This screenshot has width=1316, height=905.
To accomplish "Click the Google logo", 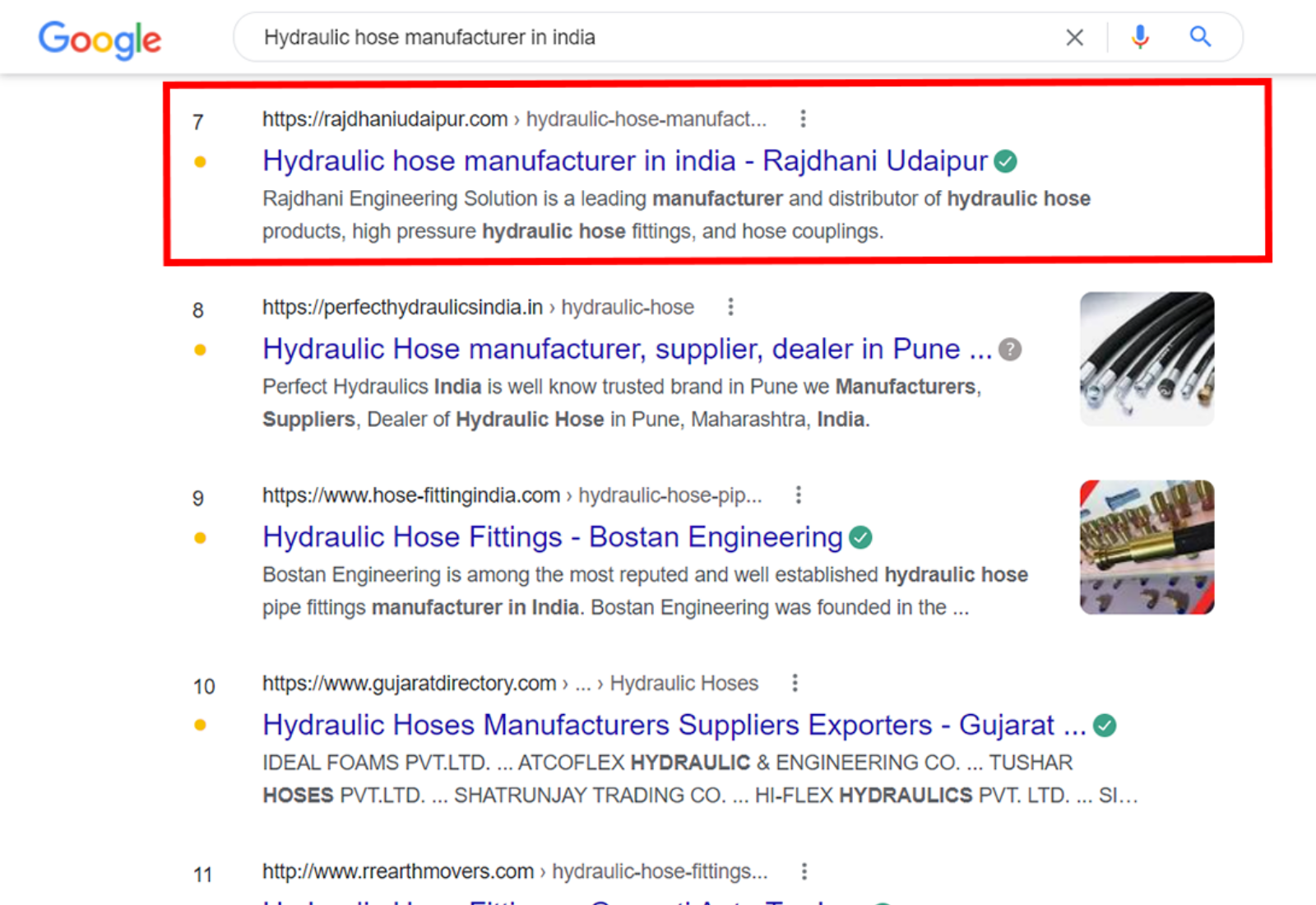I will (x=100, y=39).
